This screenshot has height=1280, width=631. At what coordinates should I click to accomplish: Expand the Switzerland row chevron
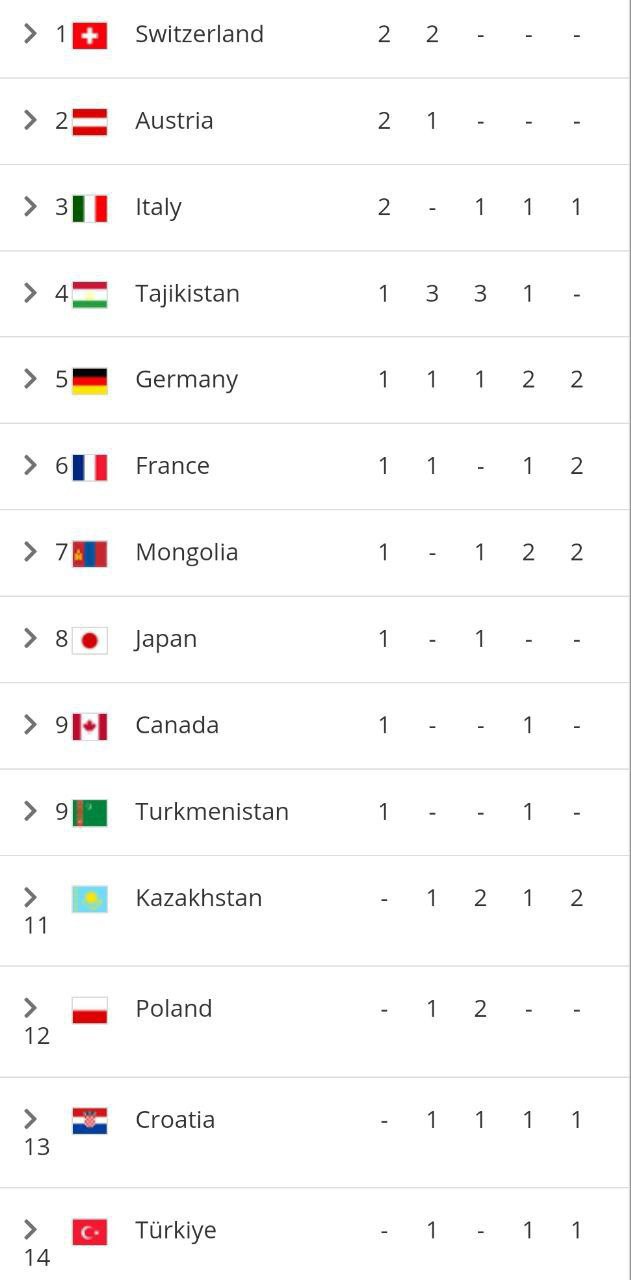point(30,34)
